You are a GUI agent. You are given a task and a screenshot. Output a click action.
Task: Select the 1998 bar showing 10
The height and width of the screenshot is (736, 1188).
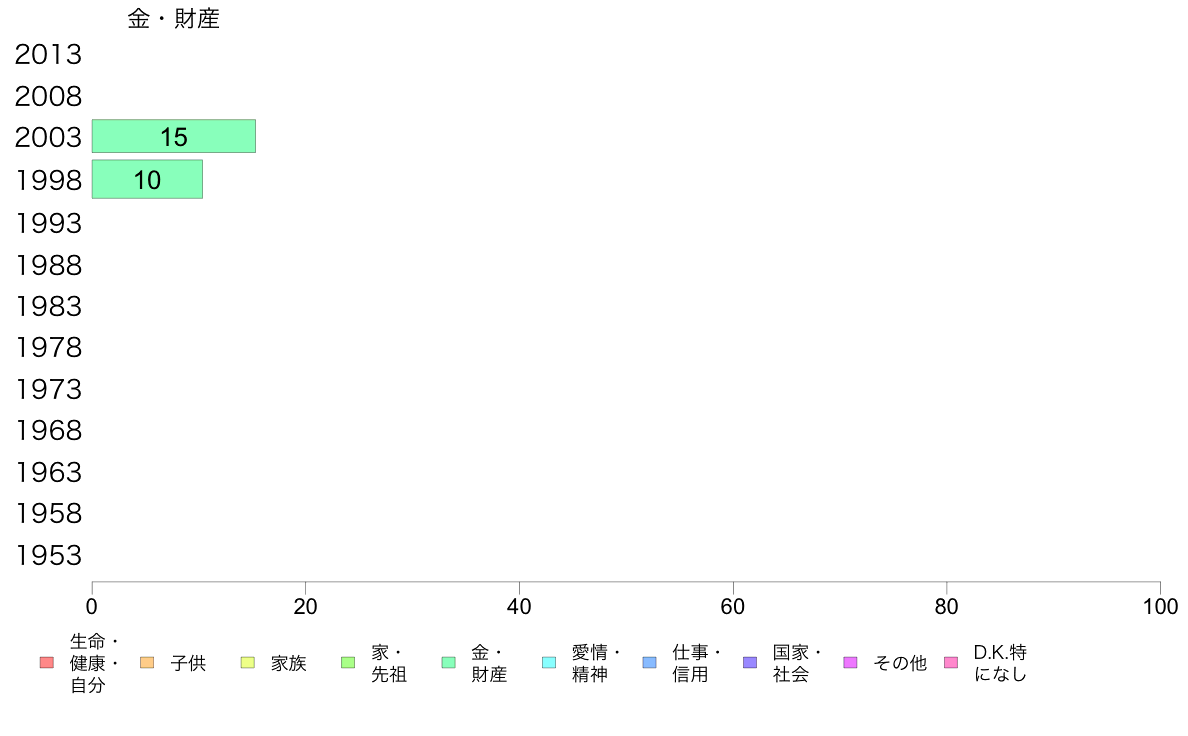pyautogui.click(x=147, y=180)
